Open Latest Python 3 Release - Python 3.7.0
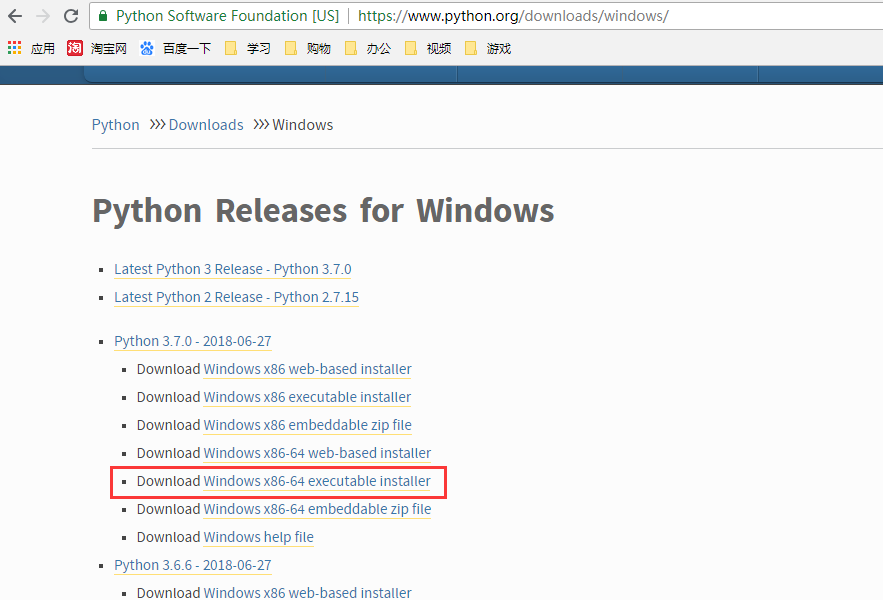 click(233, 269)
